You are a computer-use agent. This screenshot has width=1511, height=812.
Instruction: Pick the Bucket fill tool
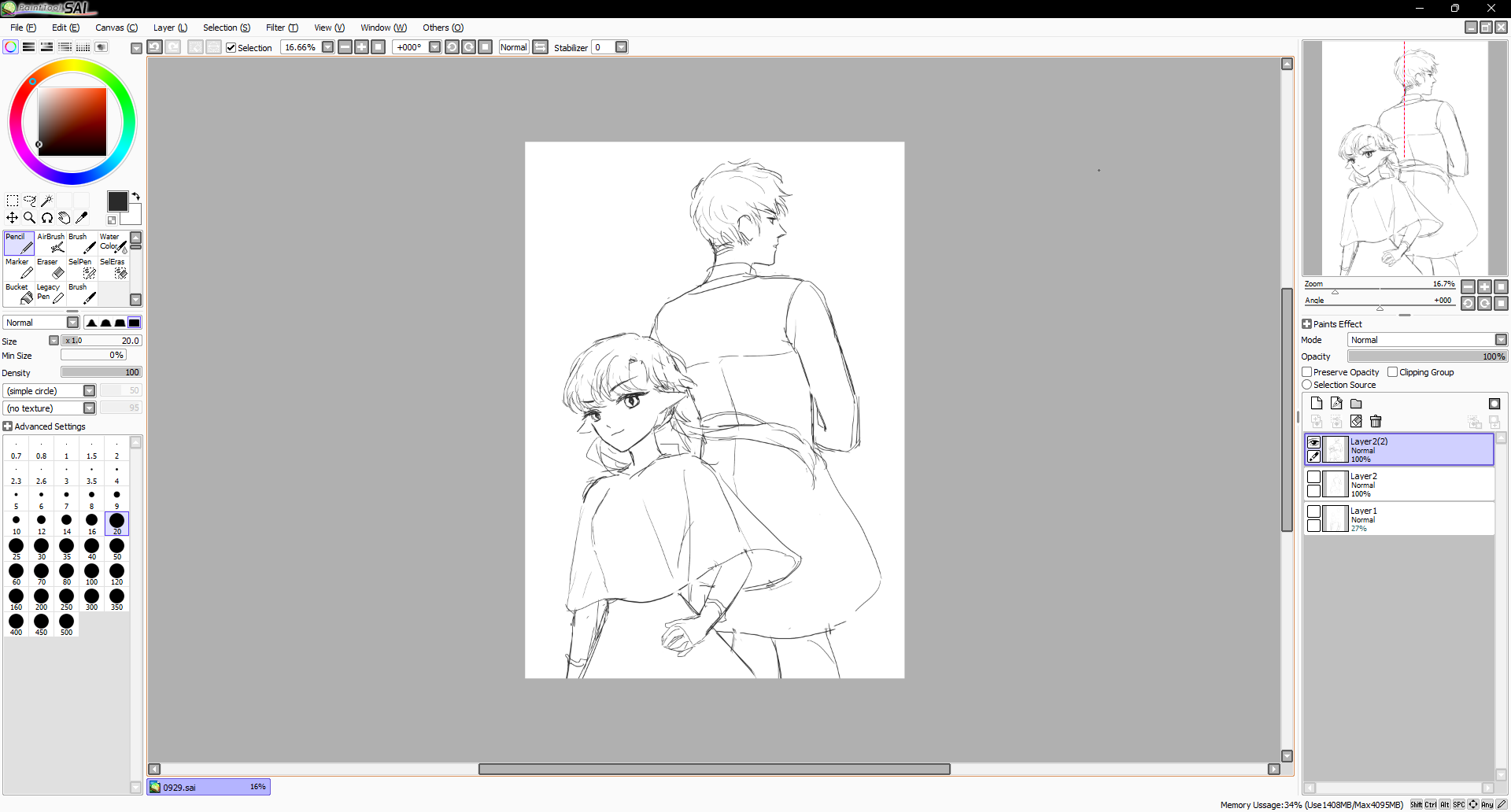click(20, 293)
